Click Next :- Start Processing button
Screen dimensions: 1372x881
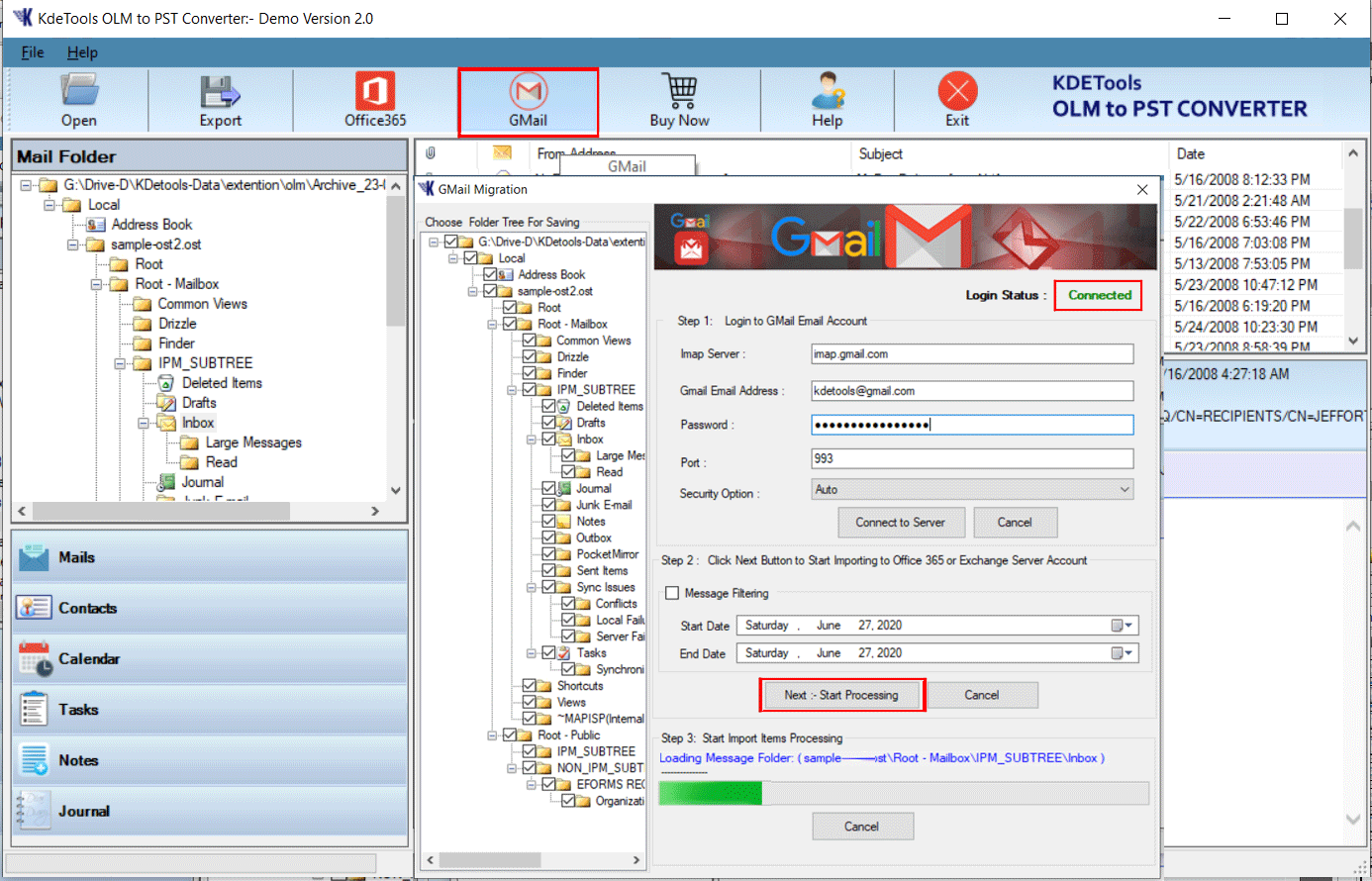841,695
